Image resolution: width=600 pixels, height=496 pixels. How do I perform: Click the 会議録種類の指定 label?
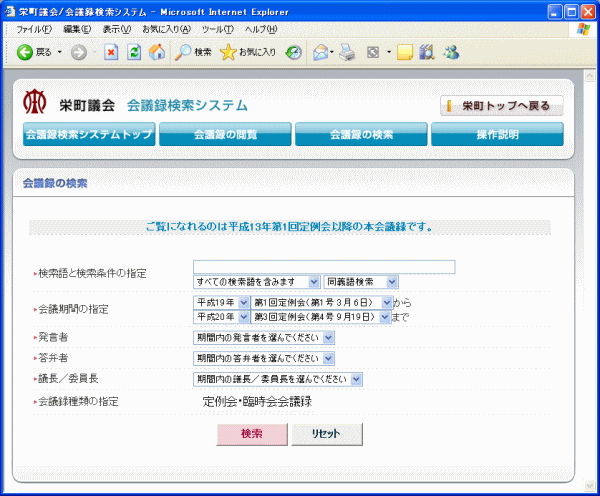tap(78, 402)
